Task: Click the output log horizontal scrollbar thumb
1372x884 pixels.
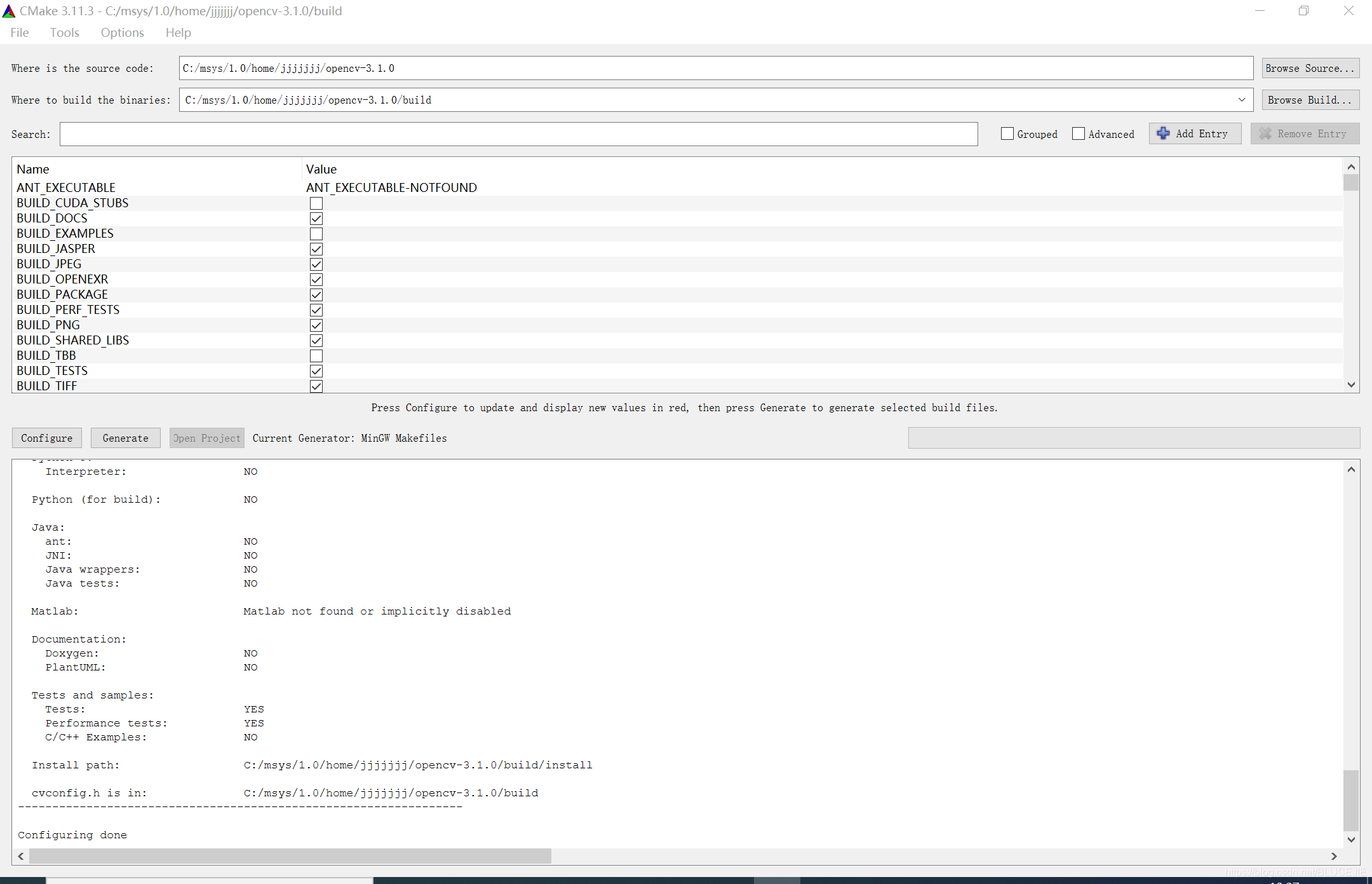Action: point(290,856)
